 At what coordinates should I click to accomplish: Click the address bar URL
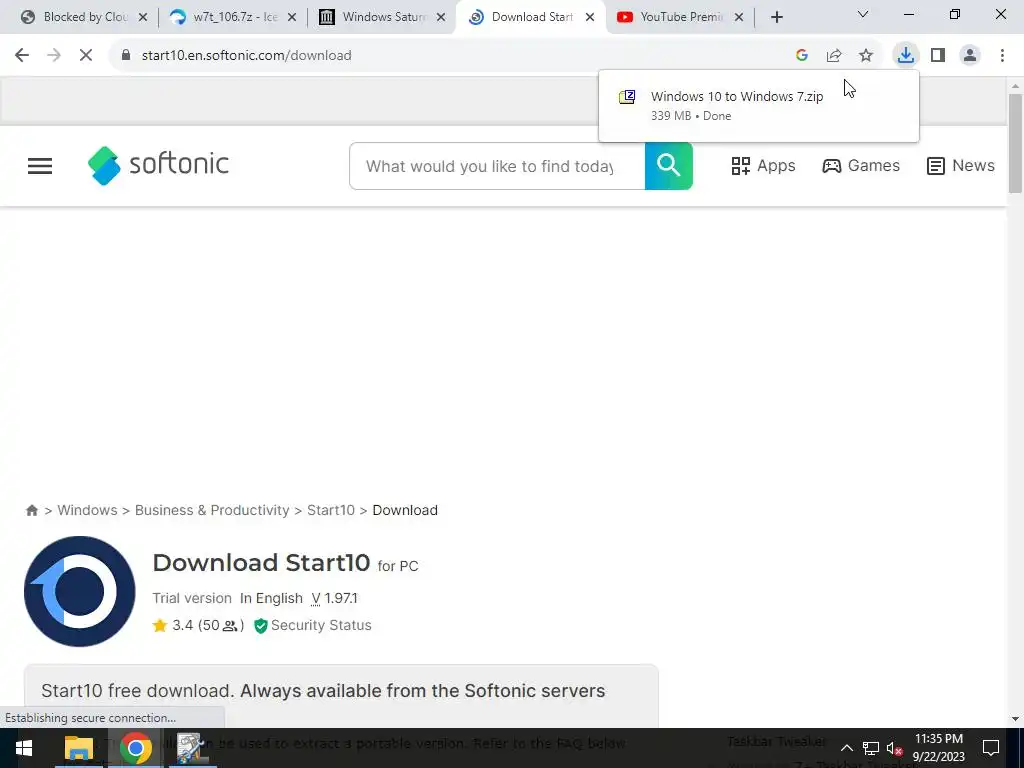coord(247,56)
